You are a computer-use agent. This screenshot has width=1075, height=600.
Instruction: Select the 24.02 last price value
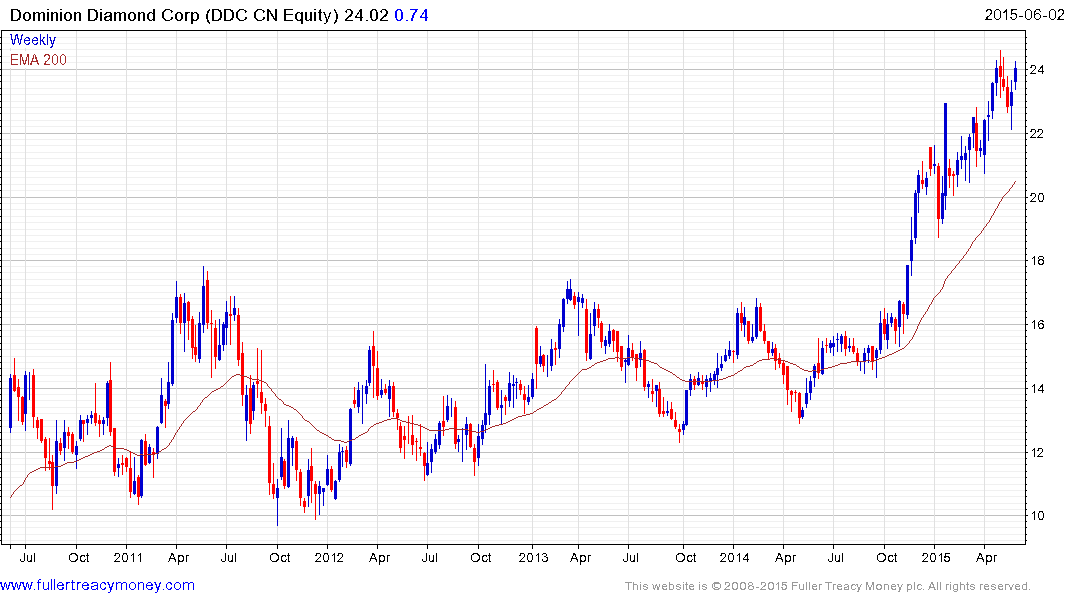point(366,15)
